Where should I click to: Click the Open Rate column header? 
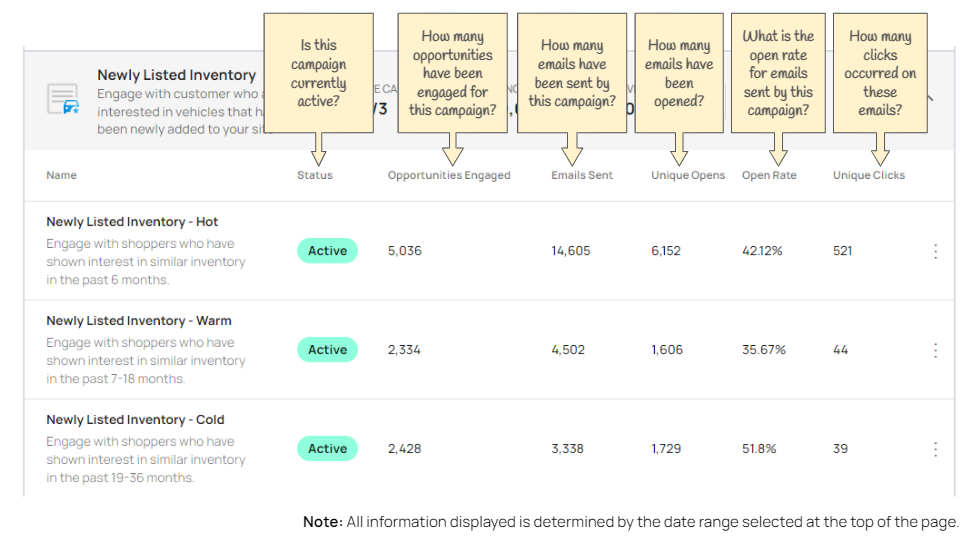(769, 175)
